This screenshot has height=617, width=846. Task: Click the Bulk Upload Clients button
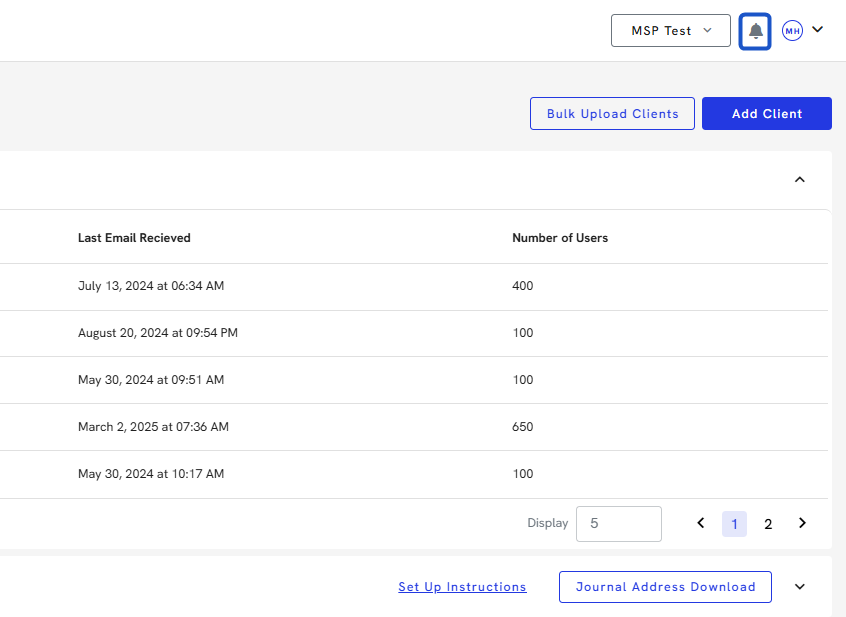click(x=612, y=114)
